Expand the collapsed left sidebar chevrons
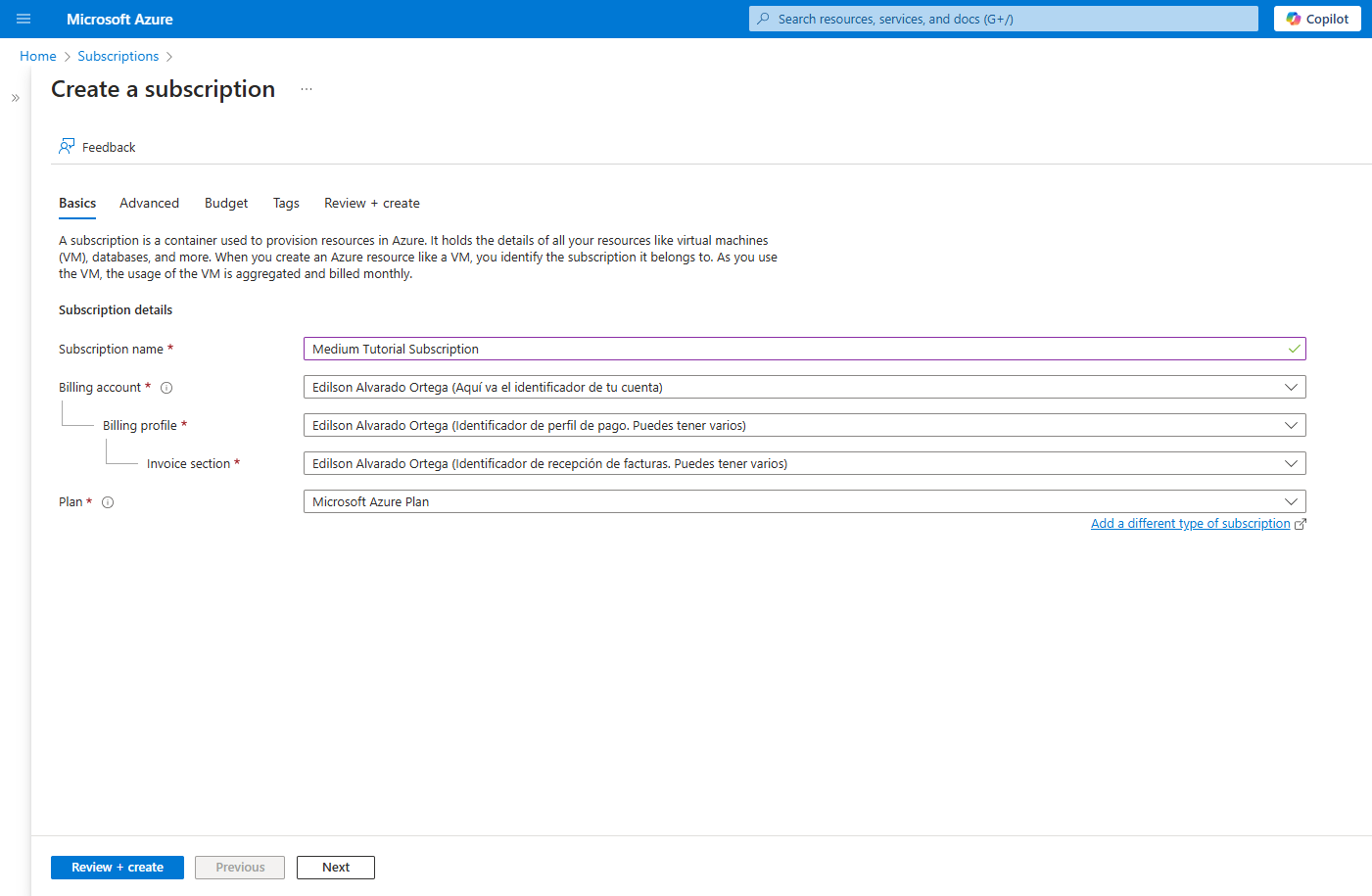Image resolution: width=1372 pixels, height=896 pixels. pos(16,98)
